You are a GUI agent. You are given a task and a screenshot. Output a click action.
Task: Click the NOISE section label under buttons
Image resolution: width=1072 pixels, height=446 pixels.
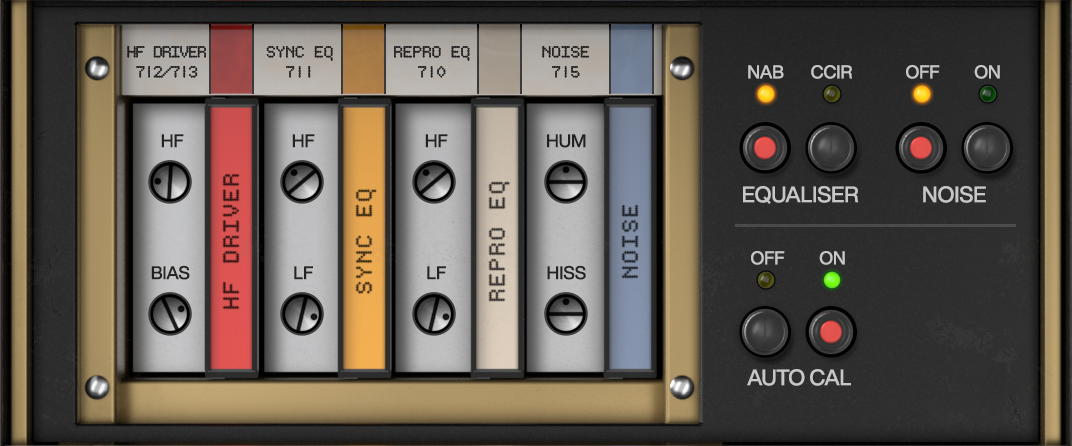(954, 195)
